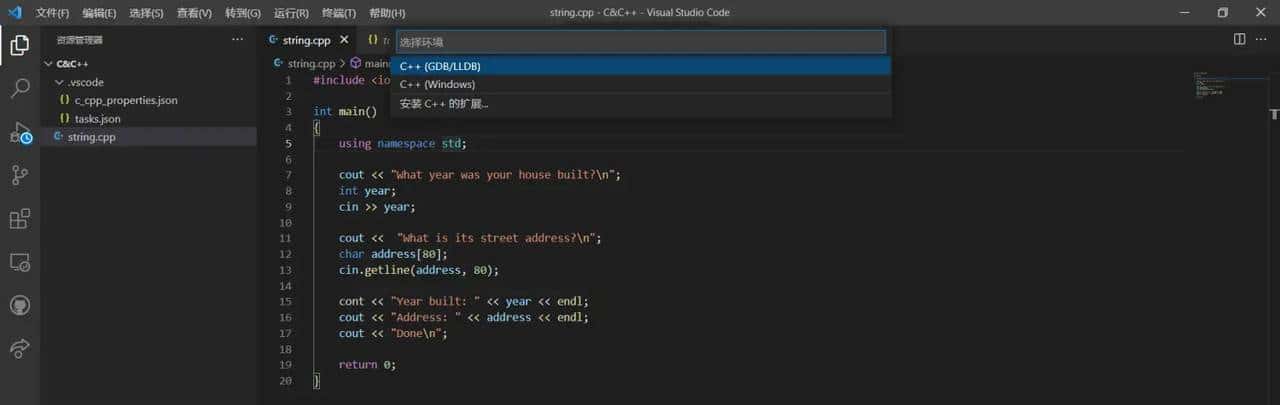
Task: Click the VS Code logo in title bar
Action: coord(14,13)
